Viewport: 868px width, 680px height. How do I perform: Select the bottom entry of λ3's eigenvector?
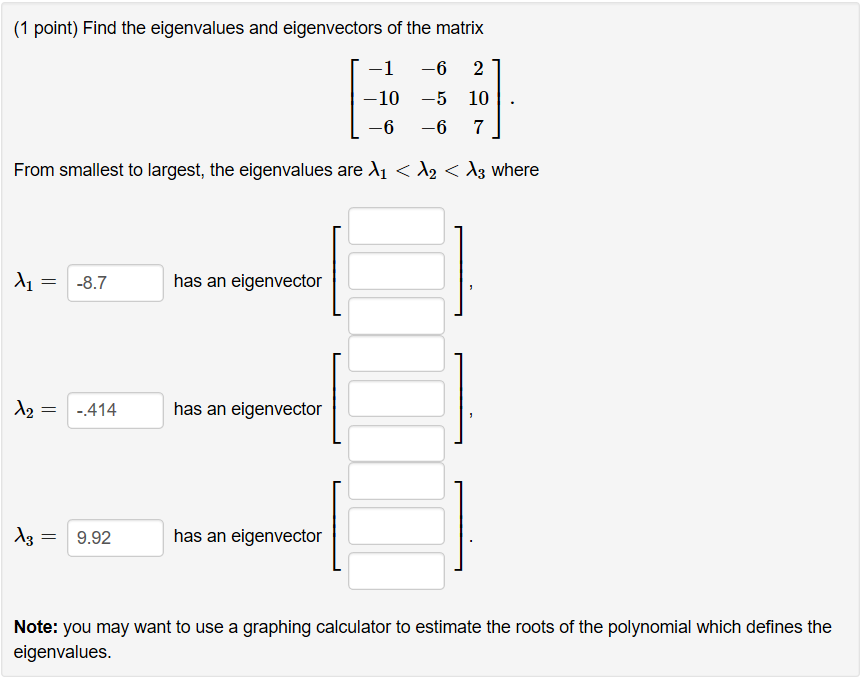click(x=395, y=570)
